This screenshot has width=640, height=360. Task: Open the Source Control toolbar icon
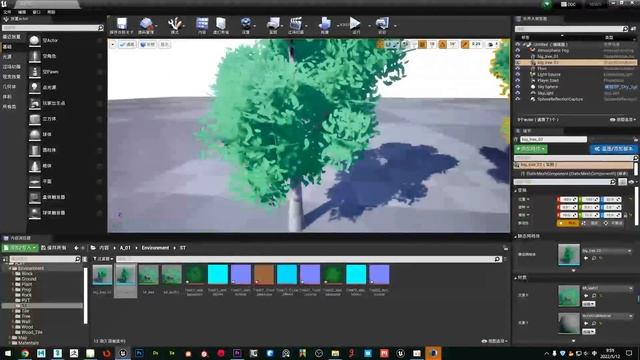(x=146, y=23)
